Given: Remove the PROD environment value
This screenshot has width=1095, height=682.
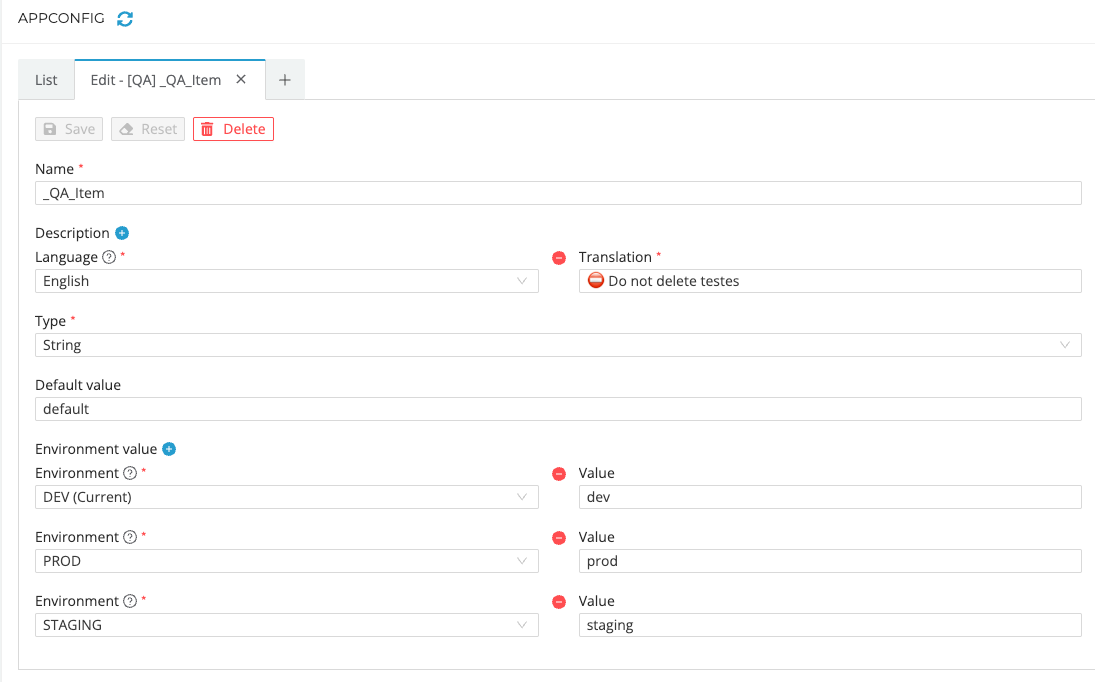Looking at the screenshot, I should coord(558,537).
